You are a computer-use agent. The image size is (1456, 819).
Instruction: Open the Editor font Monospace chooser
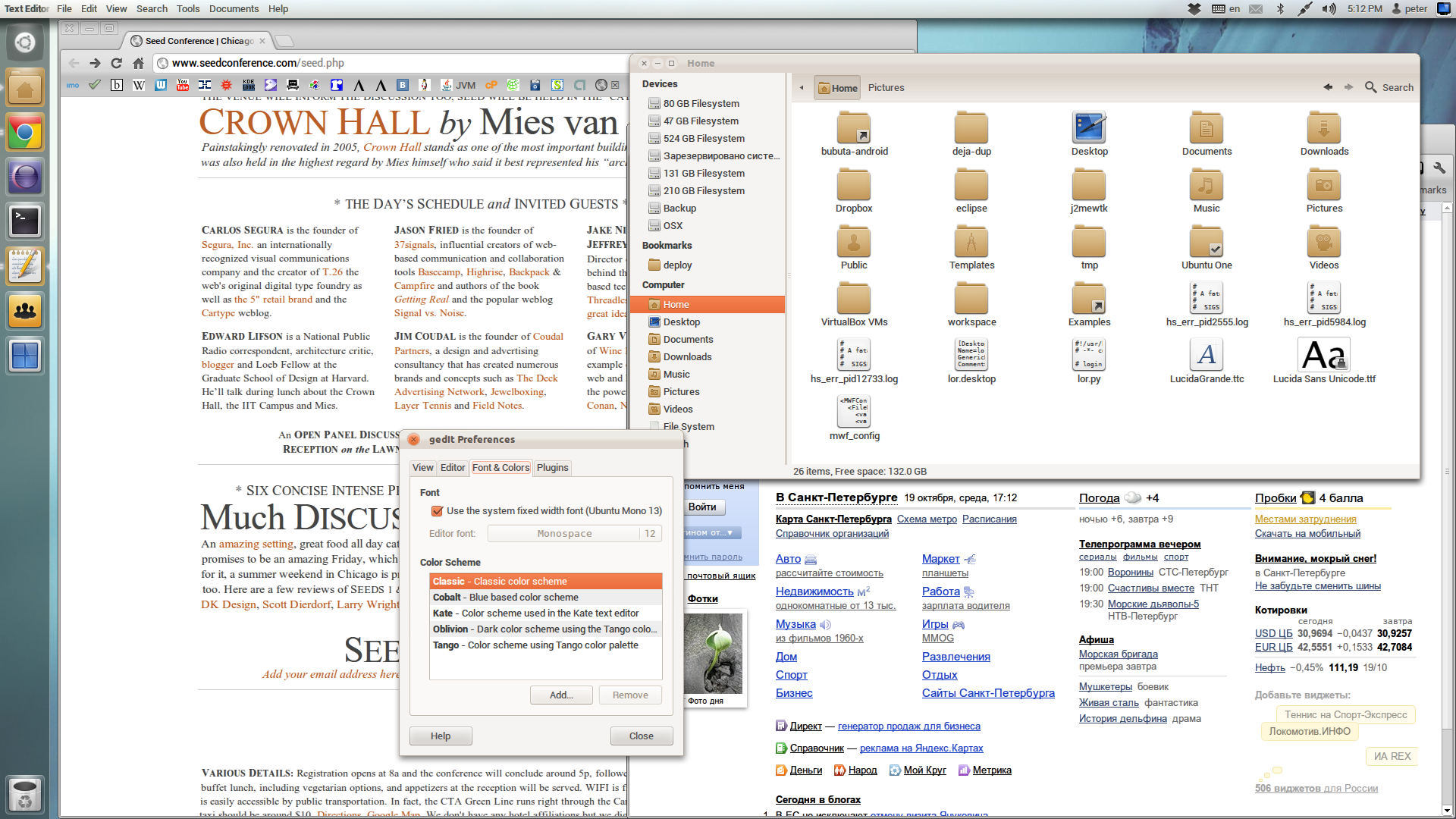click(575, 534)
